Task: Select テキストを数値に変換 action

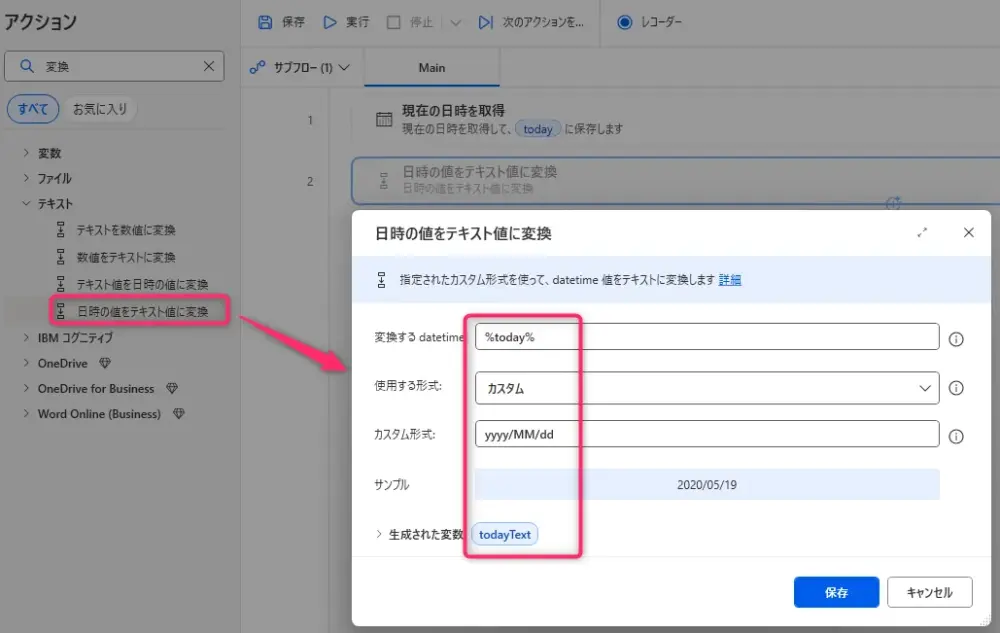Action: 126,230
